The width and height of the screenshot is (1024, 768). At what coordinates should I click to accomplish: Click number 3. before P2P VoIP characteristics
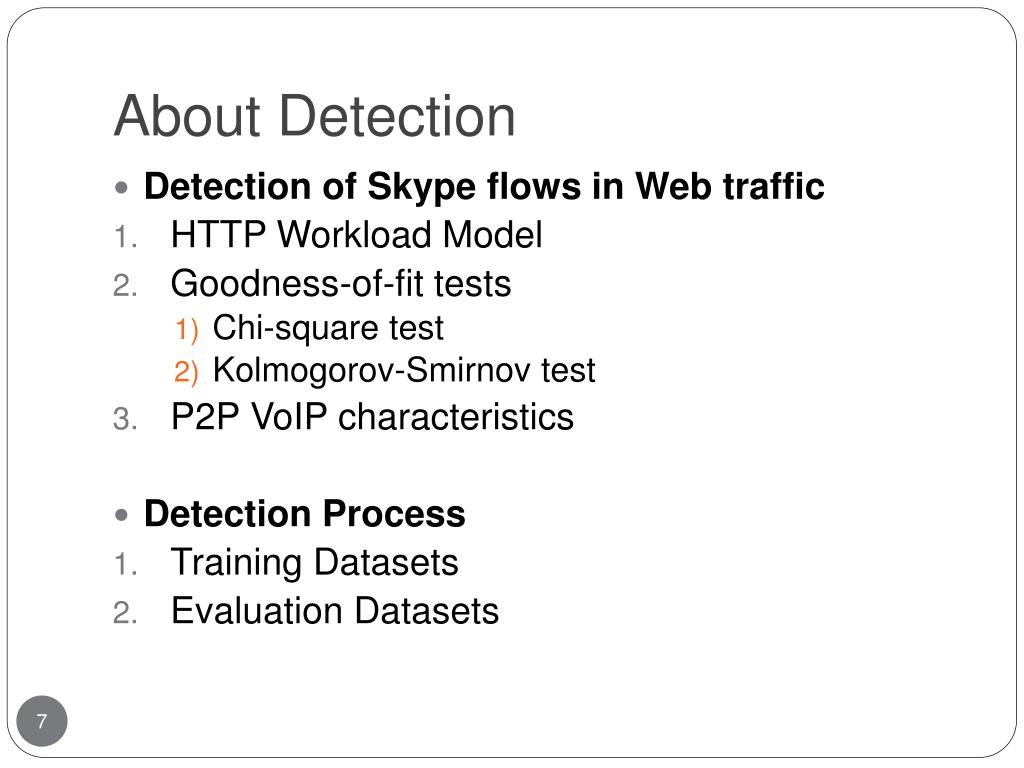coord(125,419)
